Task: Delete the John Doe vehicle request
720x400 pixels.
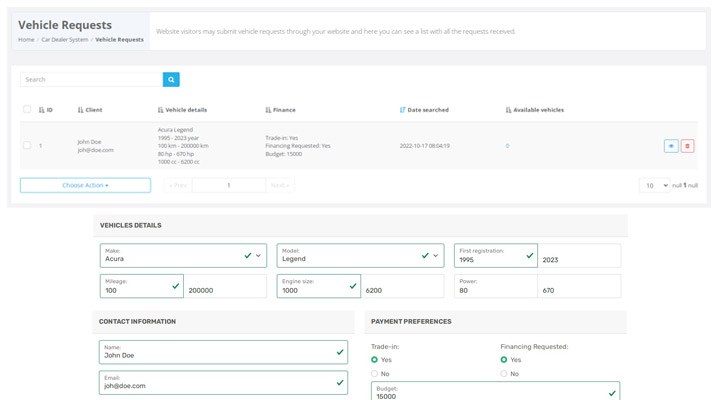Action: point(687,146)
